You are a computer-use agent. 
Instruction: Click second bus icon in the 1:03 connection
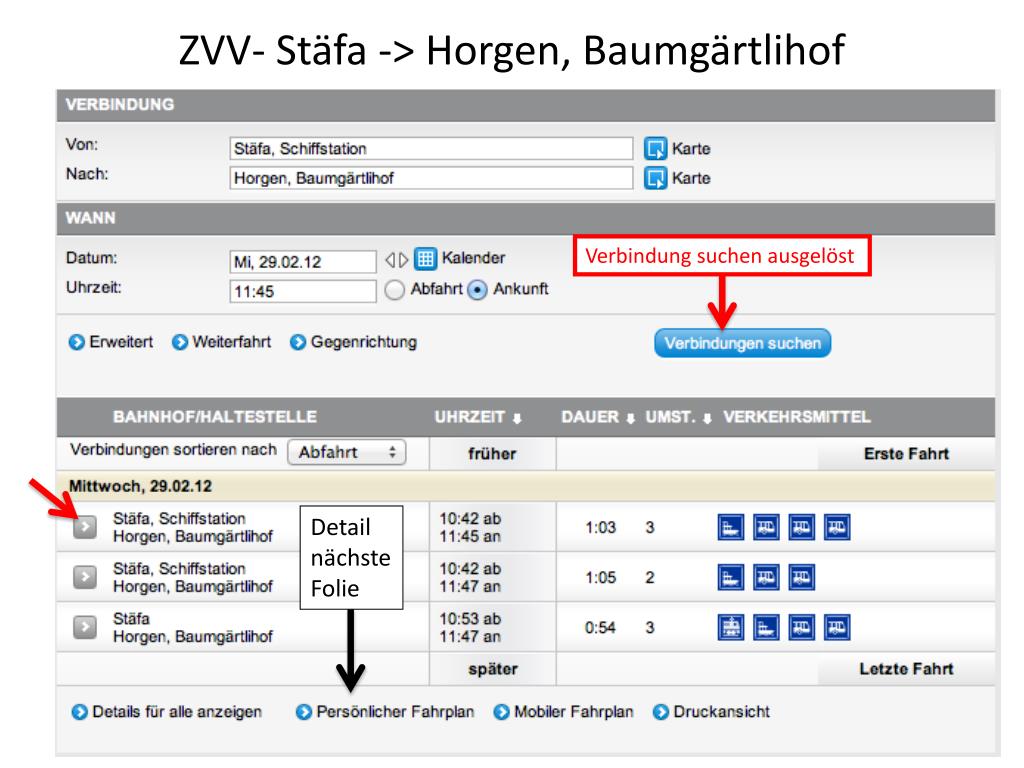801,527
